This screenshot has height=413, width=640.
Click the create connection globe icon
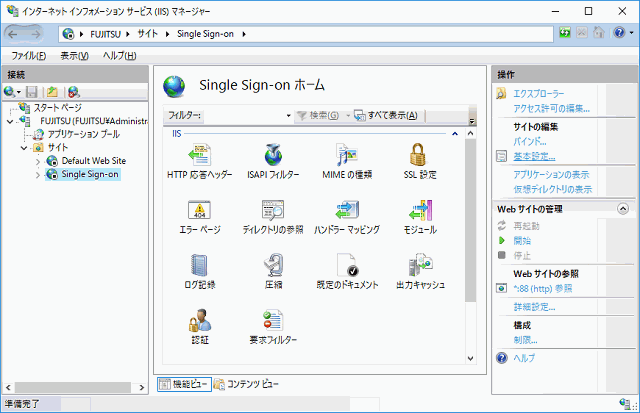pyautogui.click(x=10, y=92)
